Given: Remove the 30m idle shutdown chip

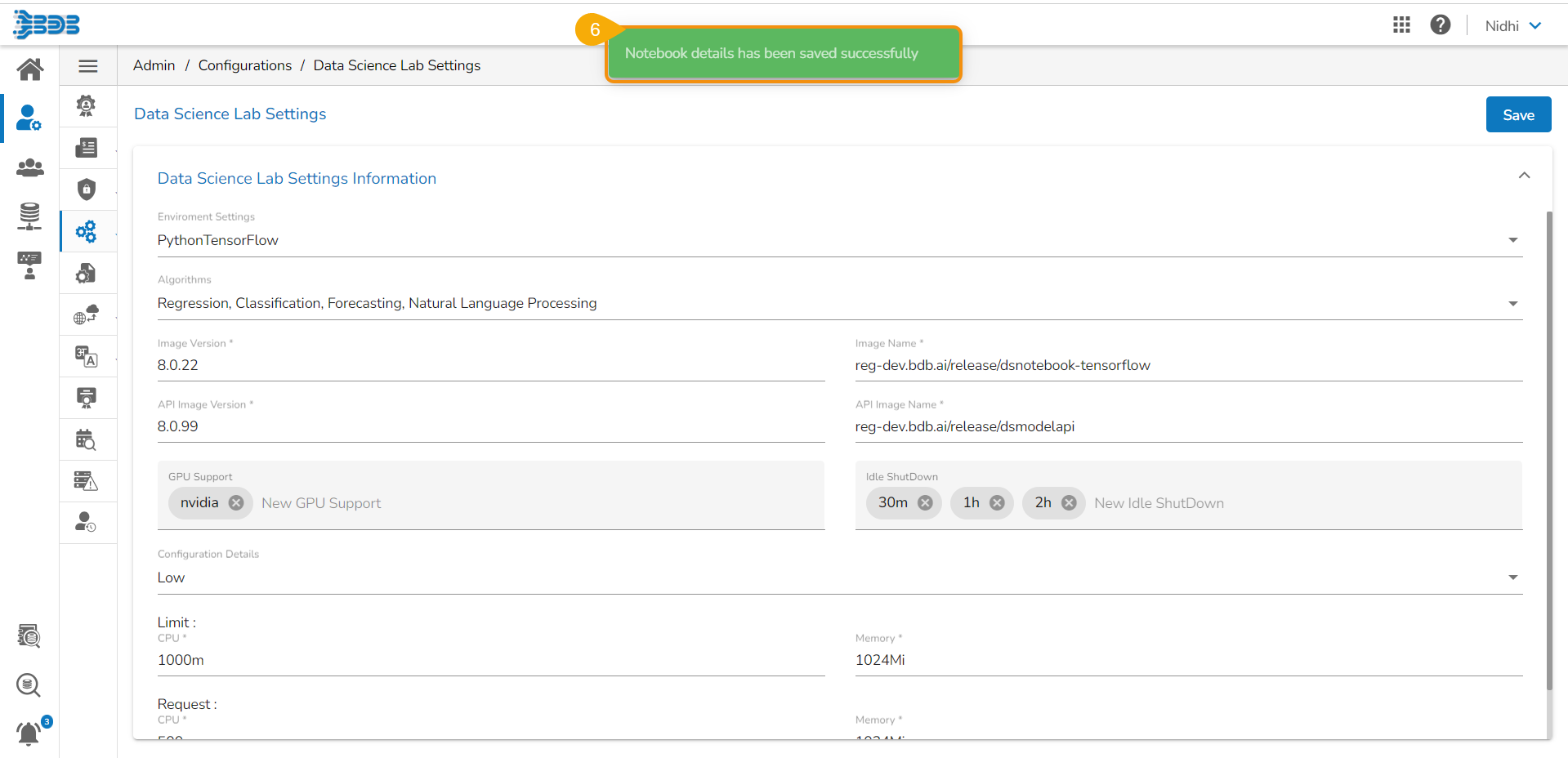Looking at the screenshot, I should point(925,503).
